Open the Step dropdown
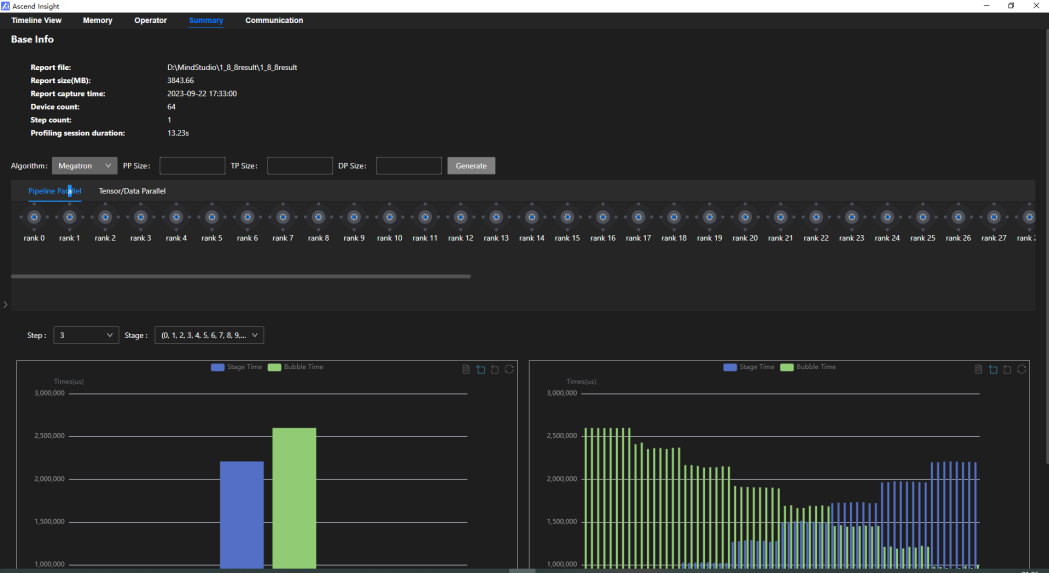Screen dimensions: 1049x573 click(x=86, y=335)
